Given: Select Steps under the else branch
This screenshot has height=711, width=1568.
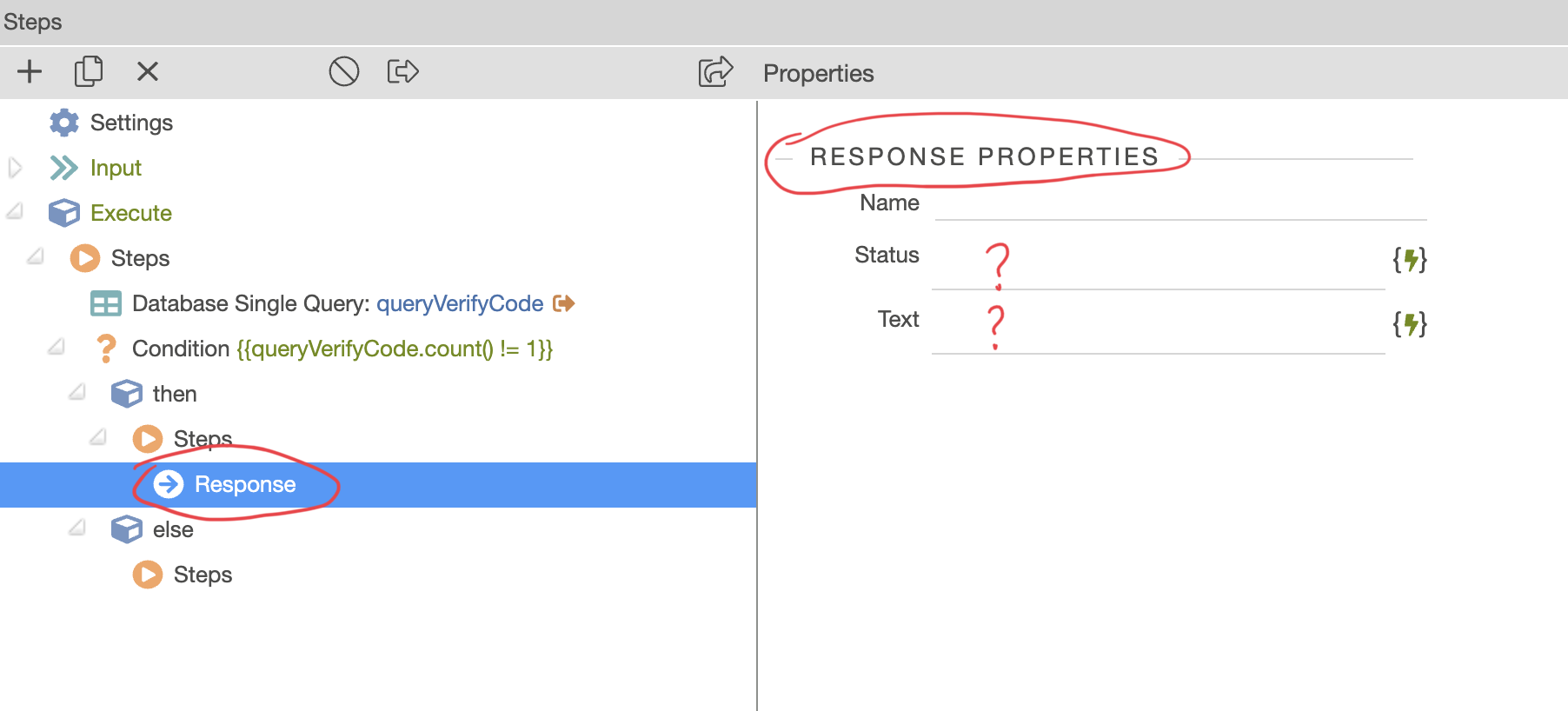Looking at the screenshot, I should click(202, 575).
